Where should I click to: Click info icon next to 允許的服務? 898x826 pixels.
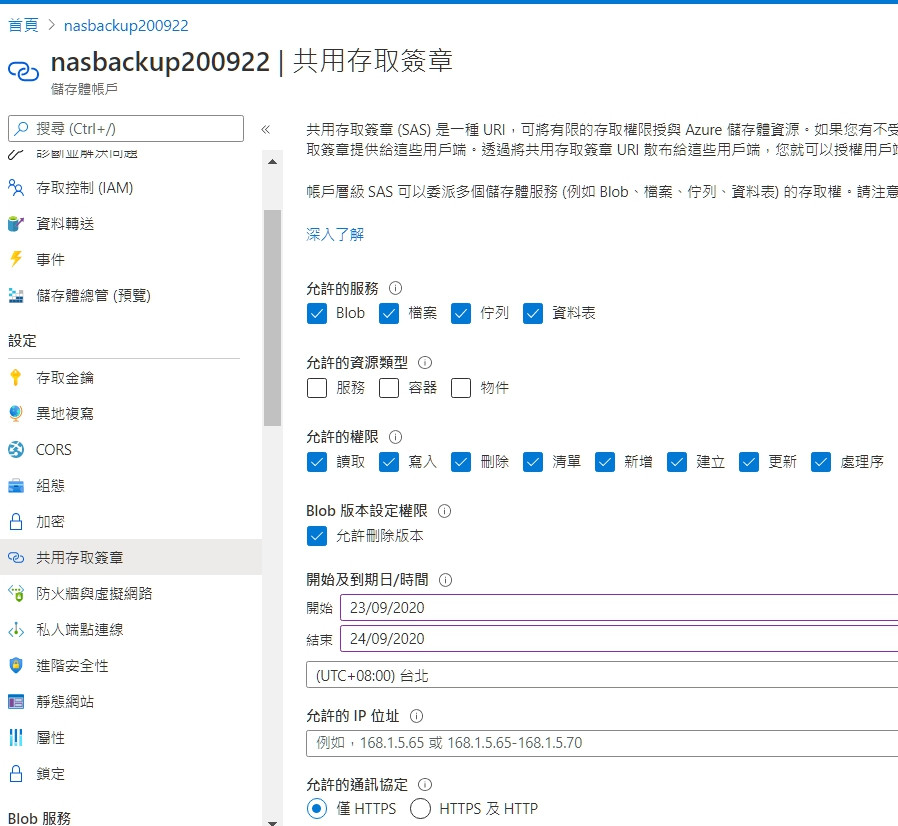click(395, 288)
